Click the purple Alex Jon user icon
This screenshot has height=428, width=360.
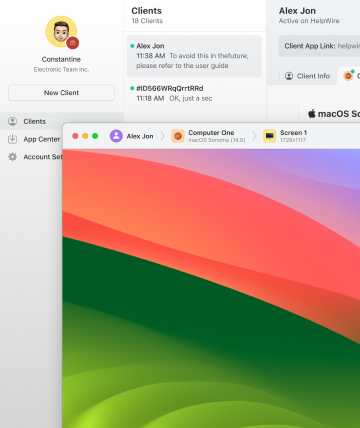coord(116,136)
